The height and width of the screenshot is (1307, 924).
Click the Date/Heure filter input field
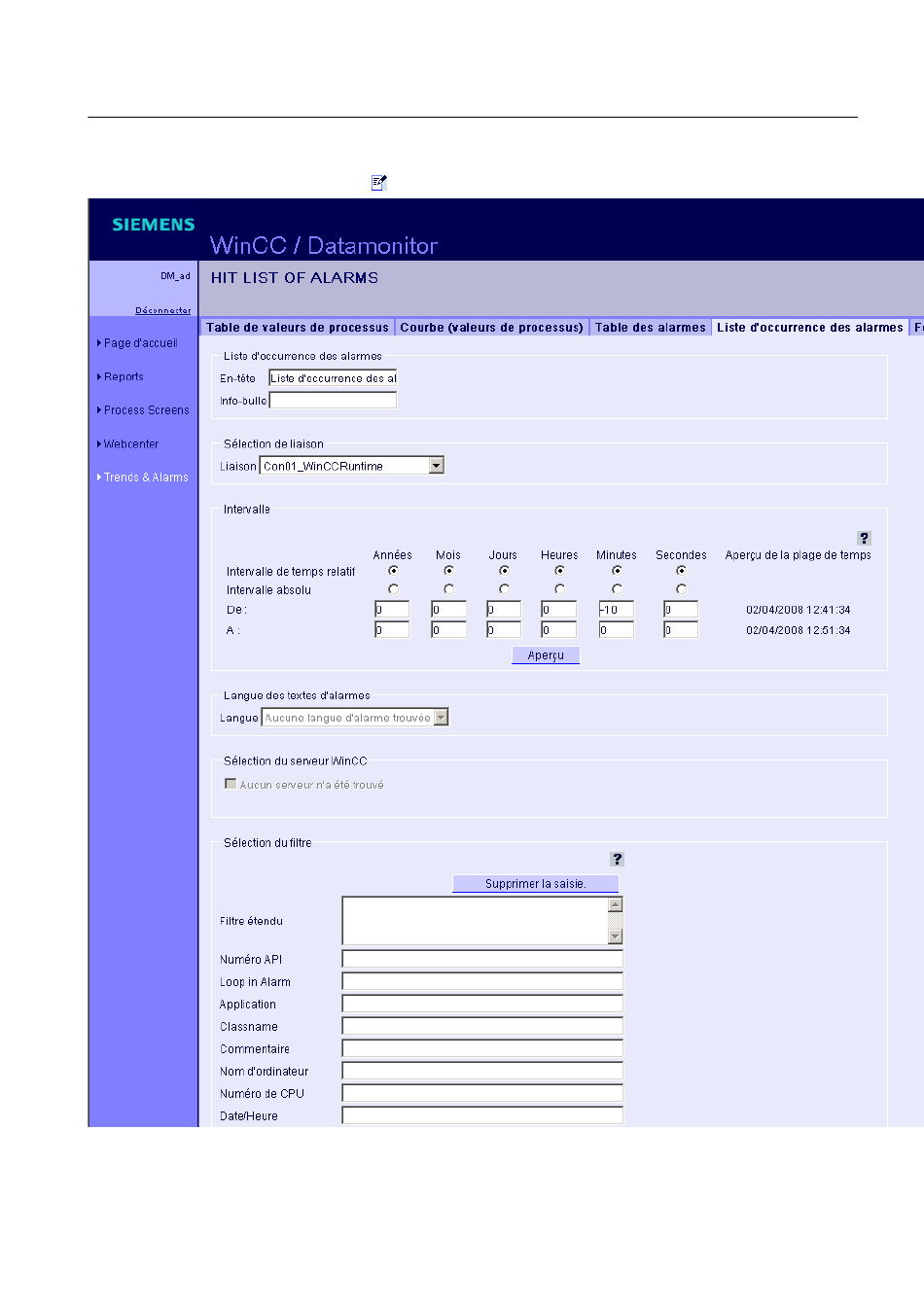pyautogui.click(x=482, y=1115)
